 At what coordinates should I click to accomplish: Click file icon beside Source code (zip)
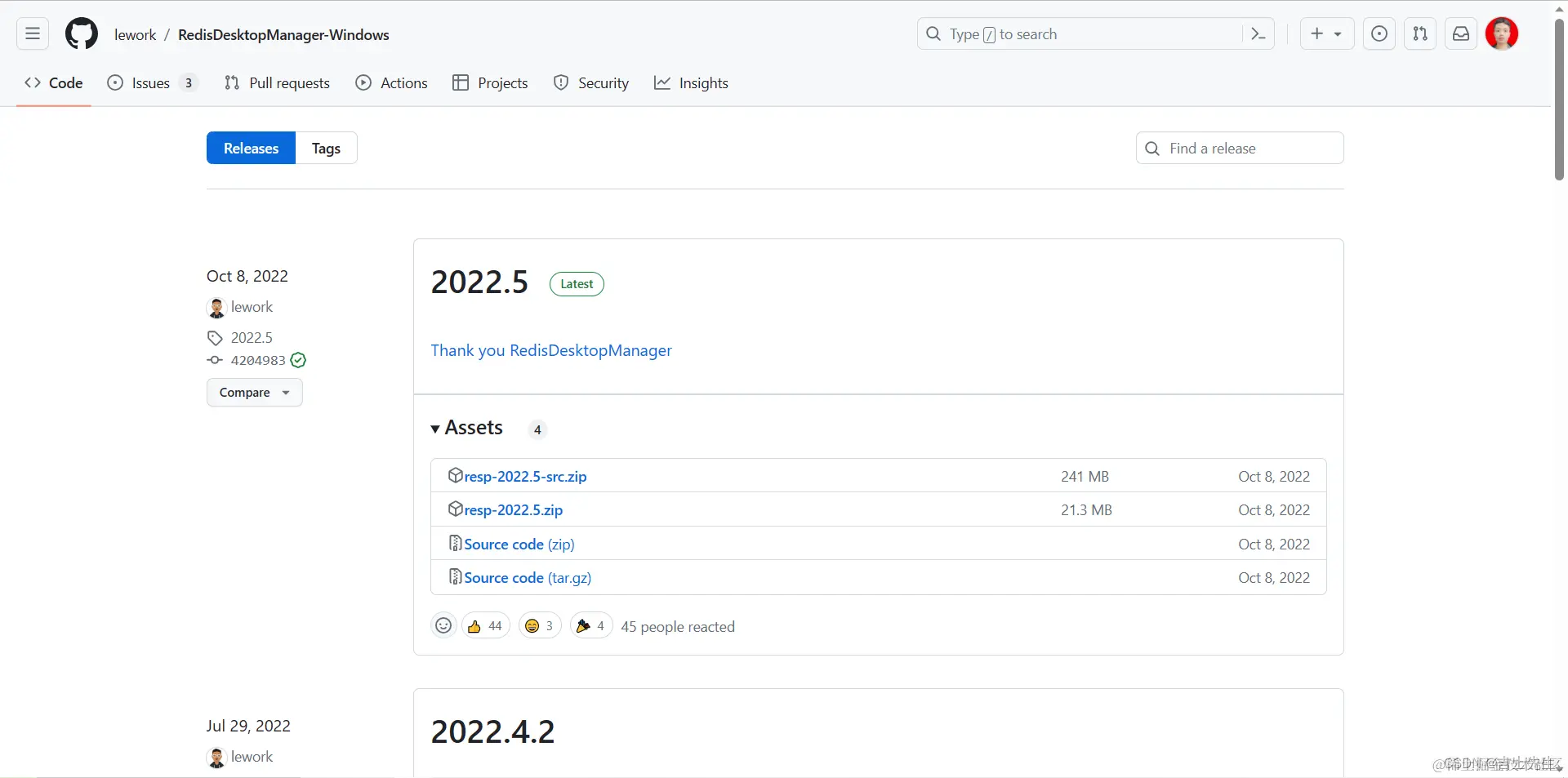[456, 543]
